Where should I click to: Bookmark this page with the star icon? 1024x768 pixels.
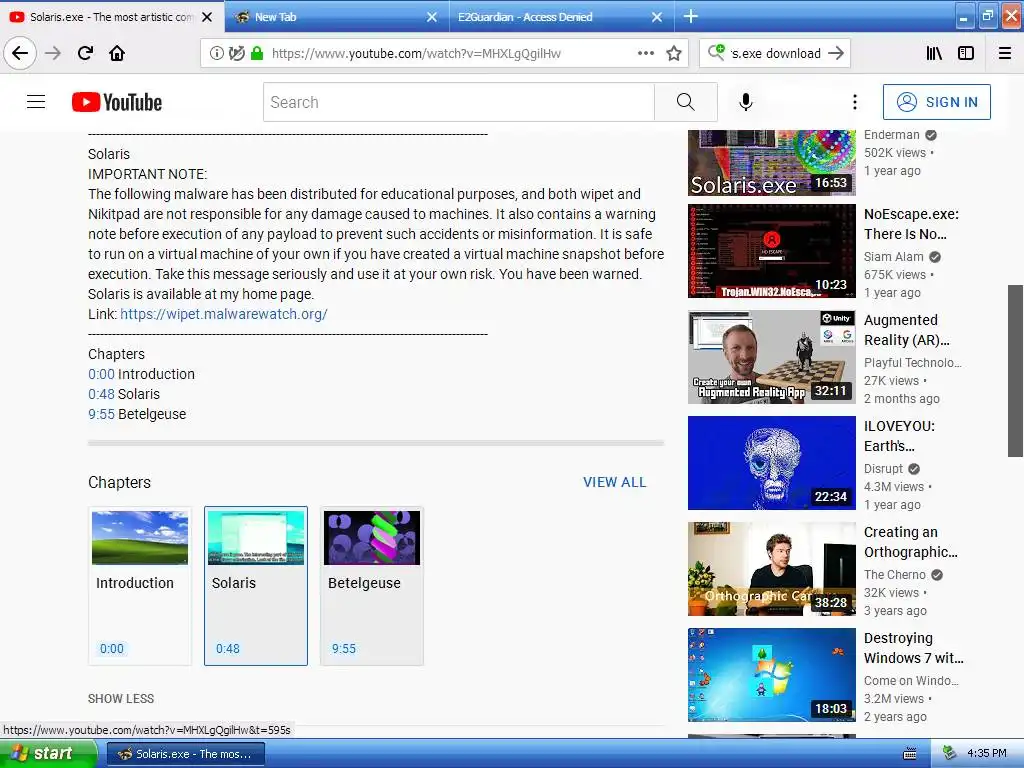pyautogui.click(x=674, y=54)
